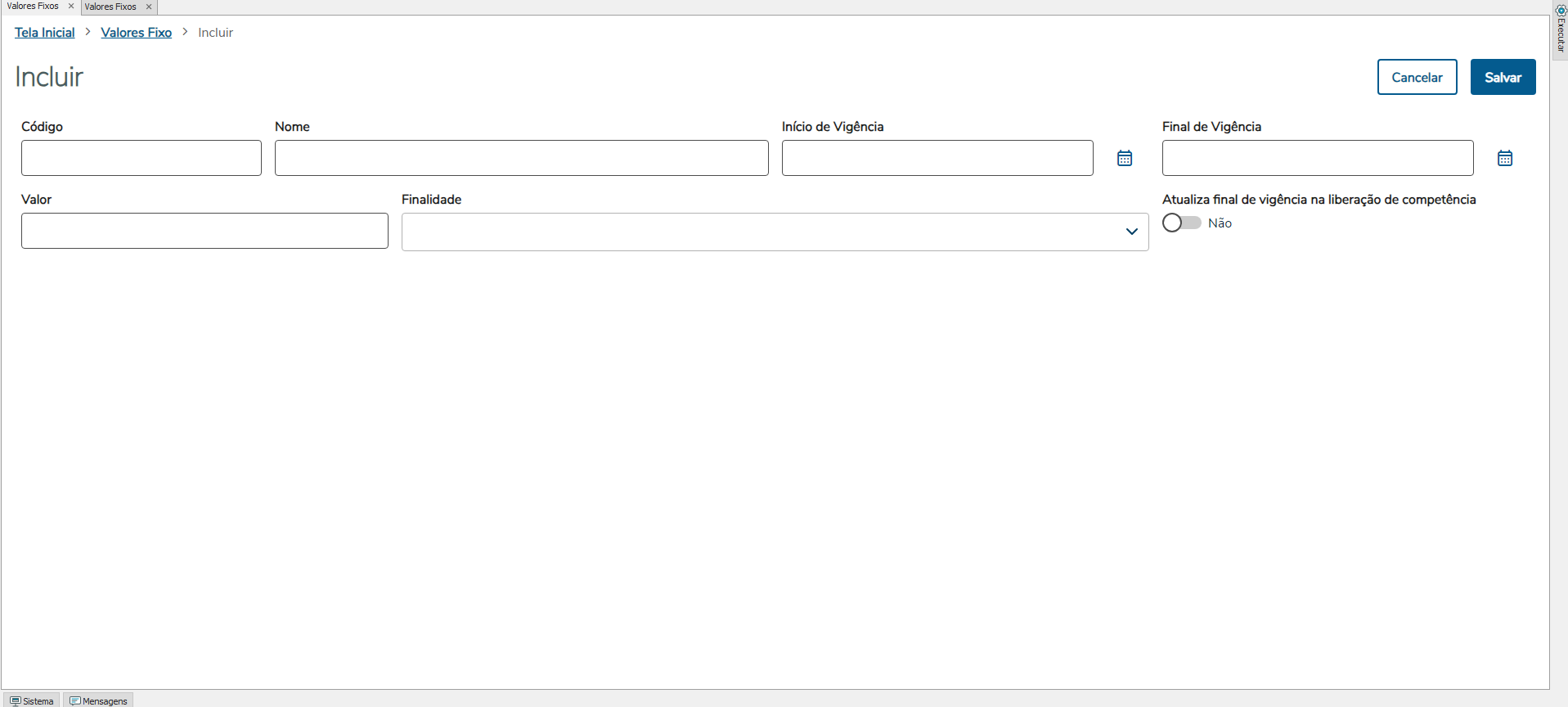
Task: Expand the Finalidade dropdown arrow
Action: [1131, 232]
